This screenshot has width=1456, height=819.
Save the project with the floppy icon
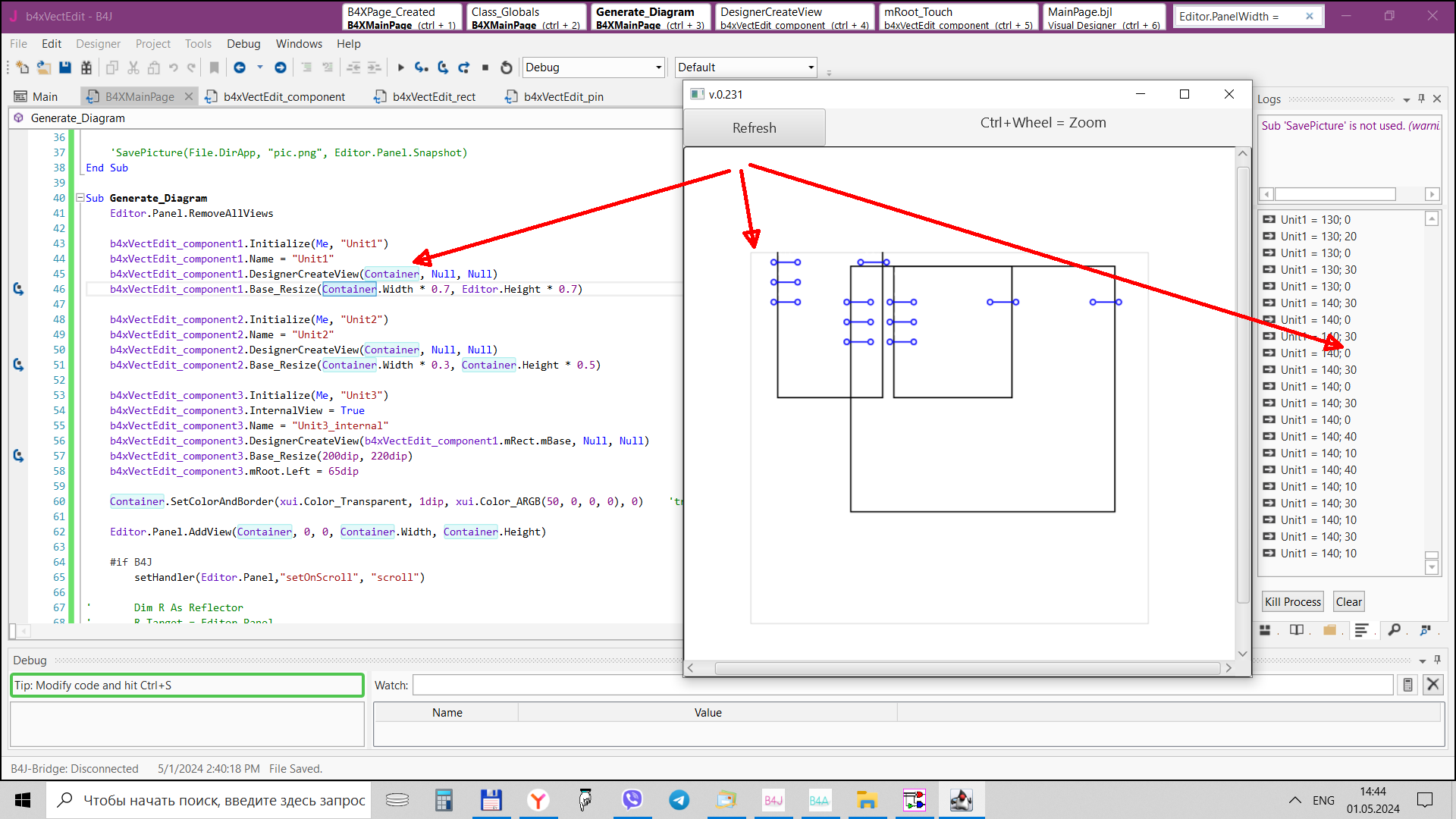coord(65,67)
